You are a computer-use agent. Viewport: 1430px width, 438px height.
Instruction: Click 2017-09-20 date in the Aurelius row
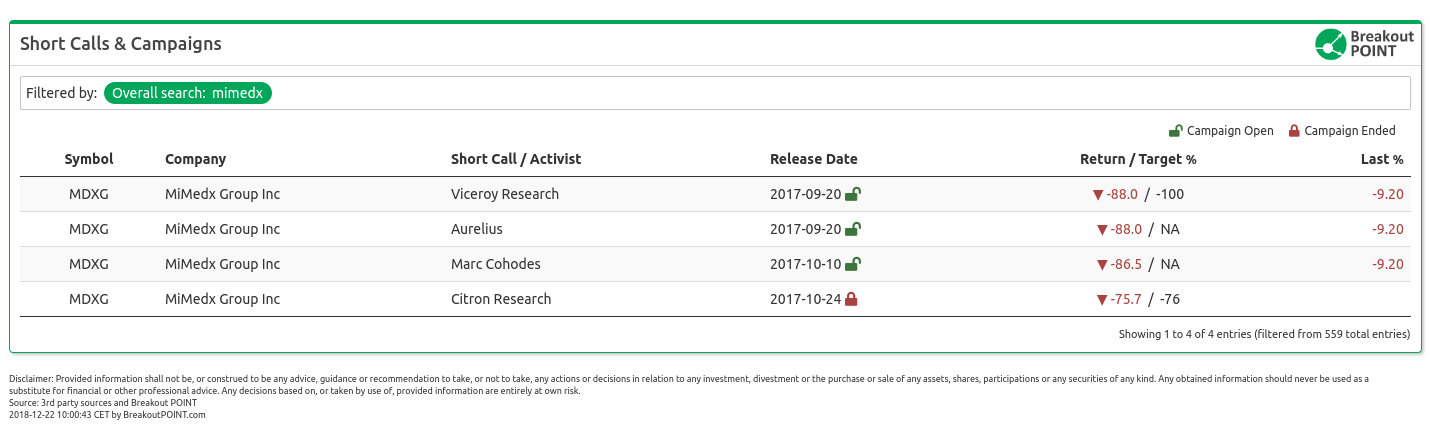[x=806, y=229]
